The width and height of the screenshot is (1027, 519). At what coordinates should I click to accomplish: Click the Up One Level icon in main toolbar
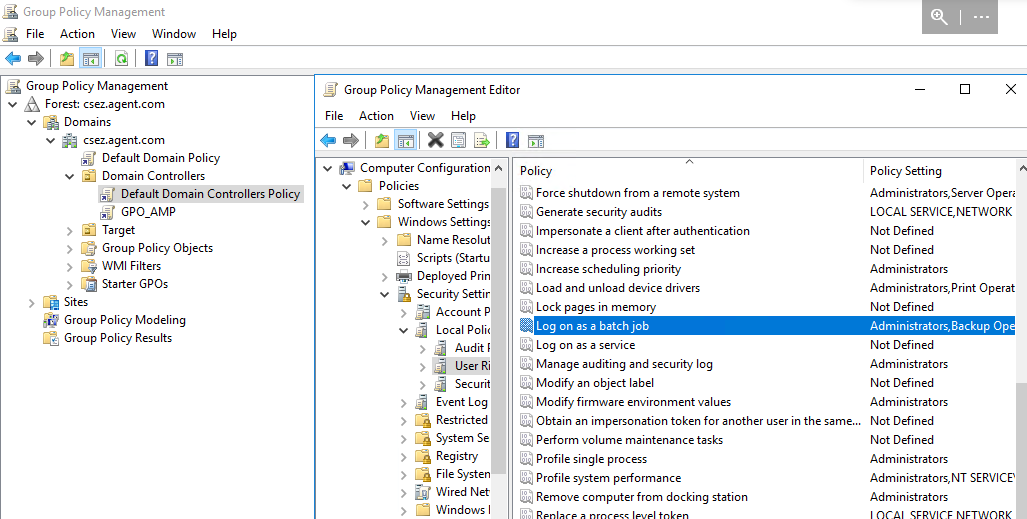(x=66, y=59)
